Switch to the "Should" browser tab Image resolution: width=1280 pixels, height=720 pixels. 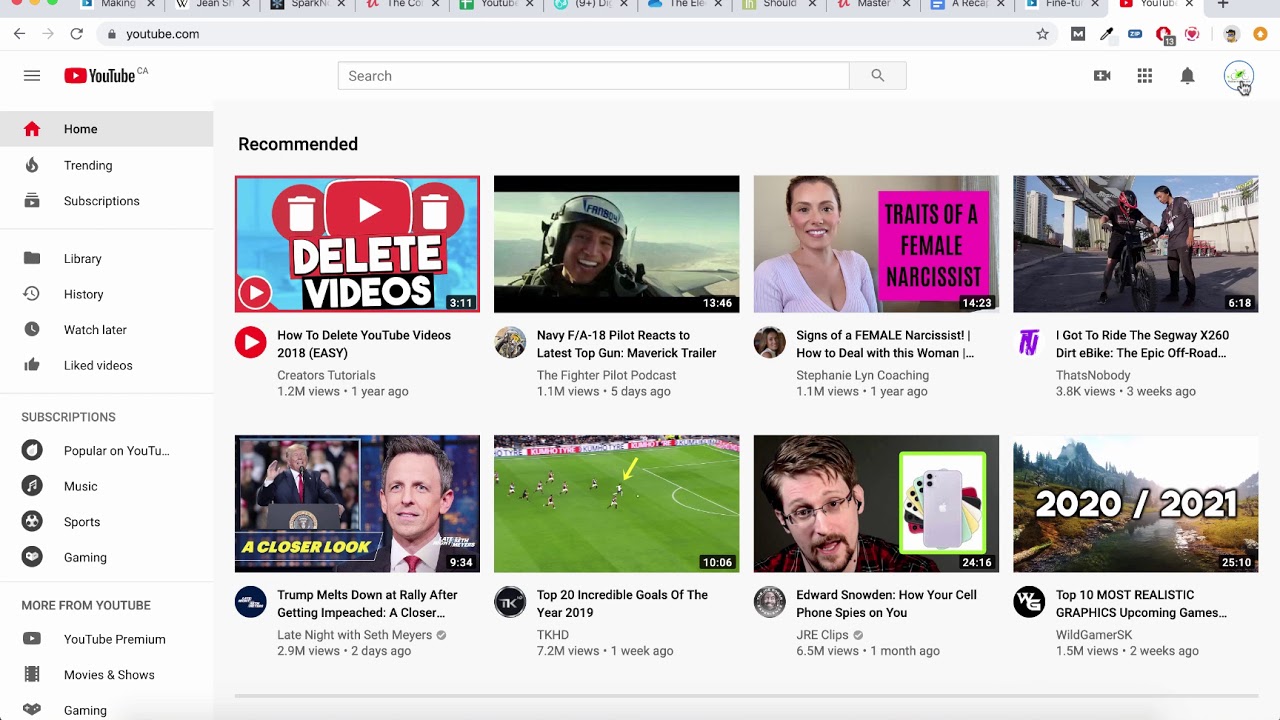click(778, 5)
